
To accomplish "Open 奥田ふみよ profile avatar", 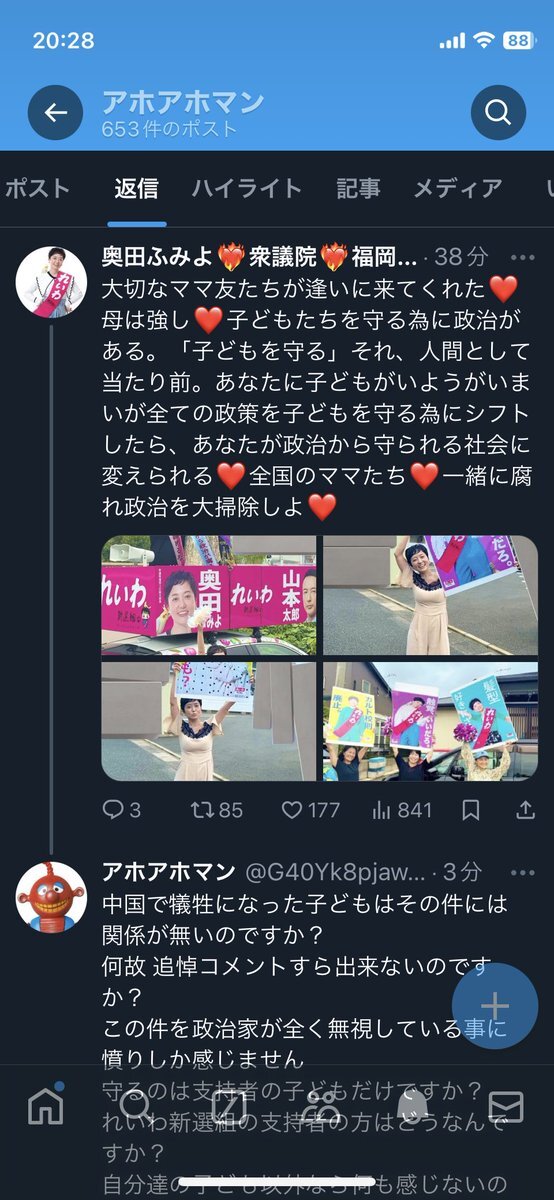I will tap(51, 281).
